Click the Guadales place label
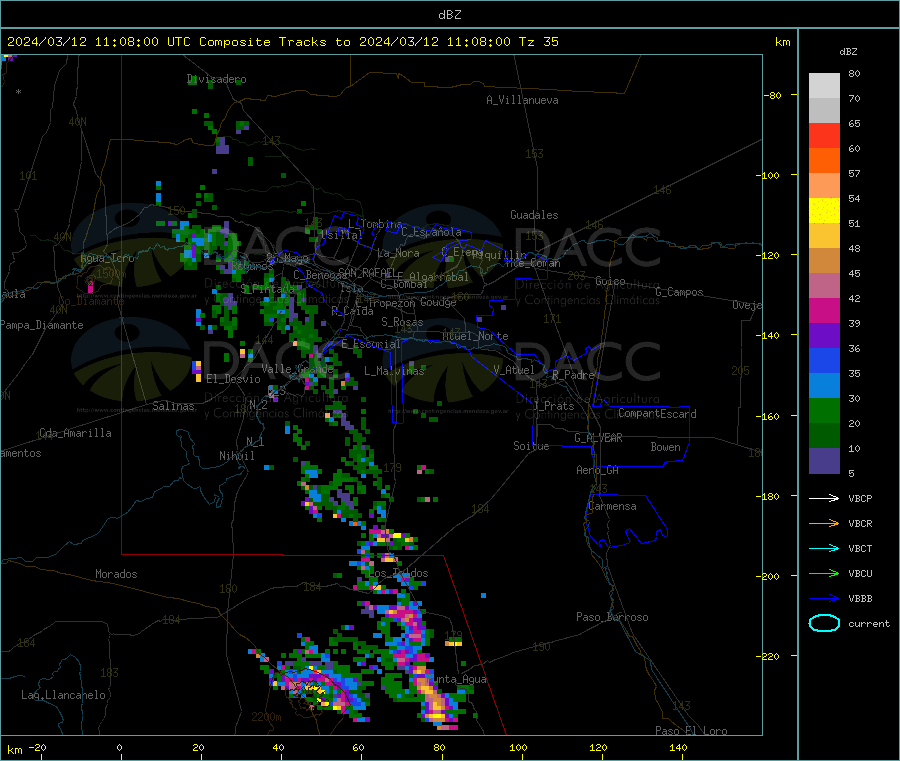Viewport: 900px width, 761px height. [x=534, y=215]
